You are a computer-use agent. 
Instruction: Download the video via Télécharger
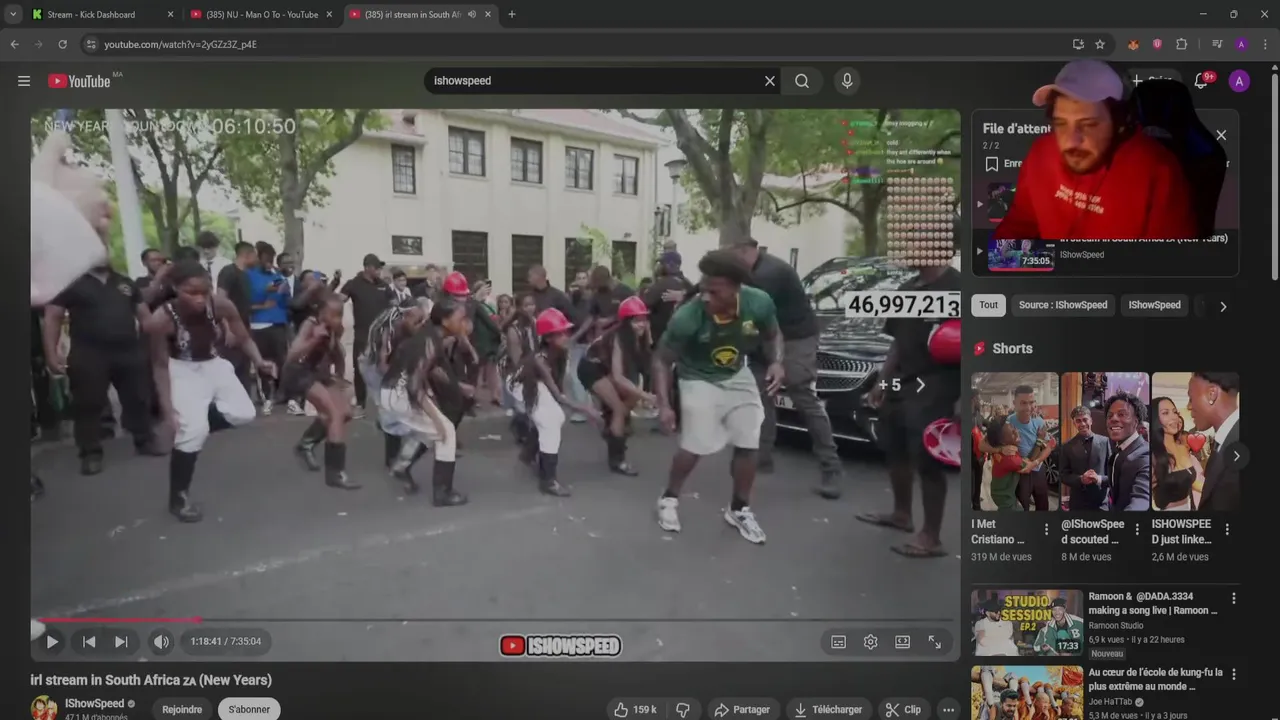(x=828, y=710)
